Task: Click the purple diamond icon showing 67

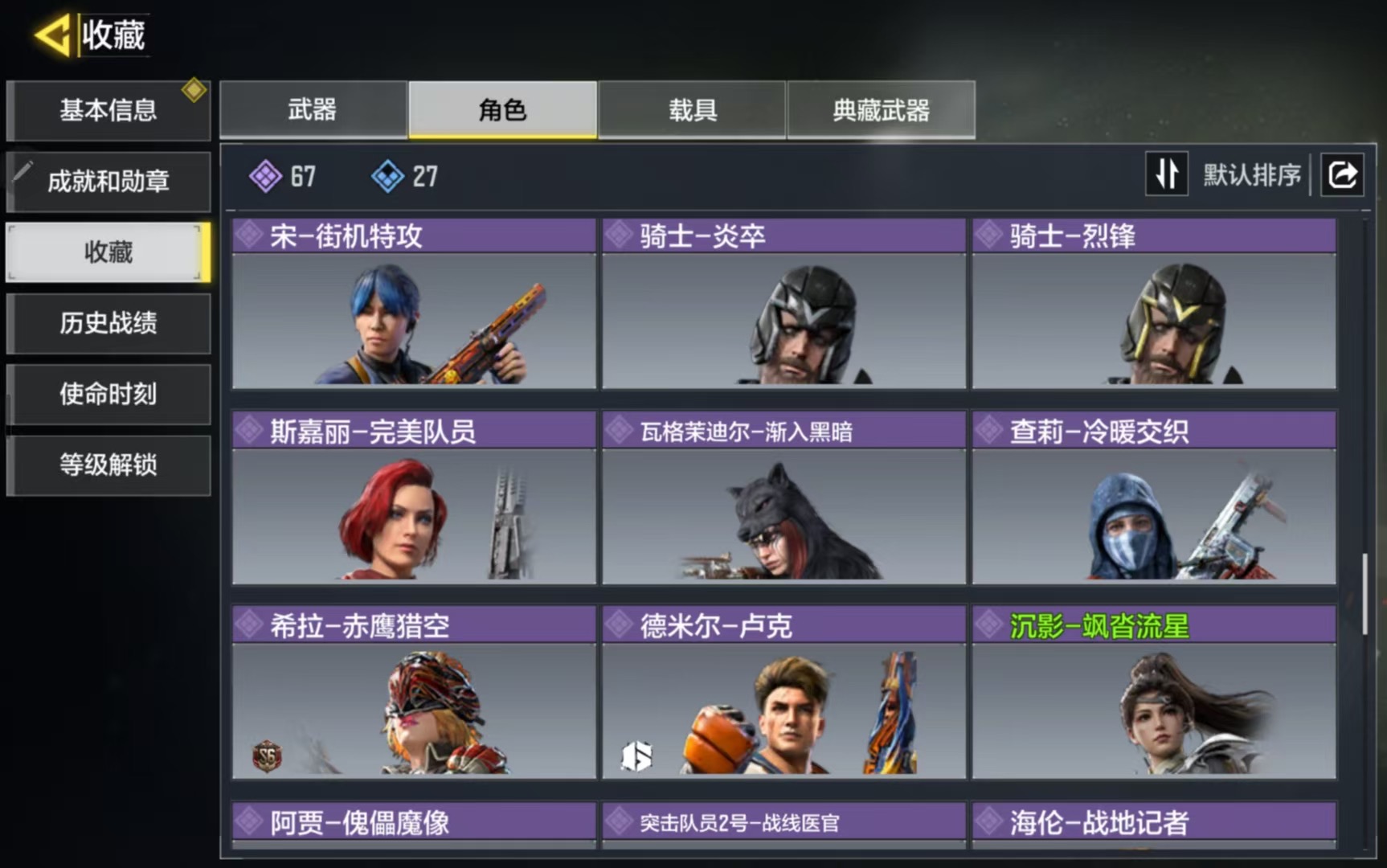Action: point(265,176)
